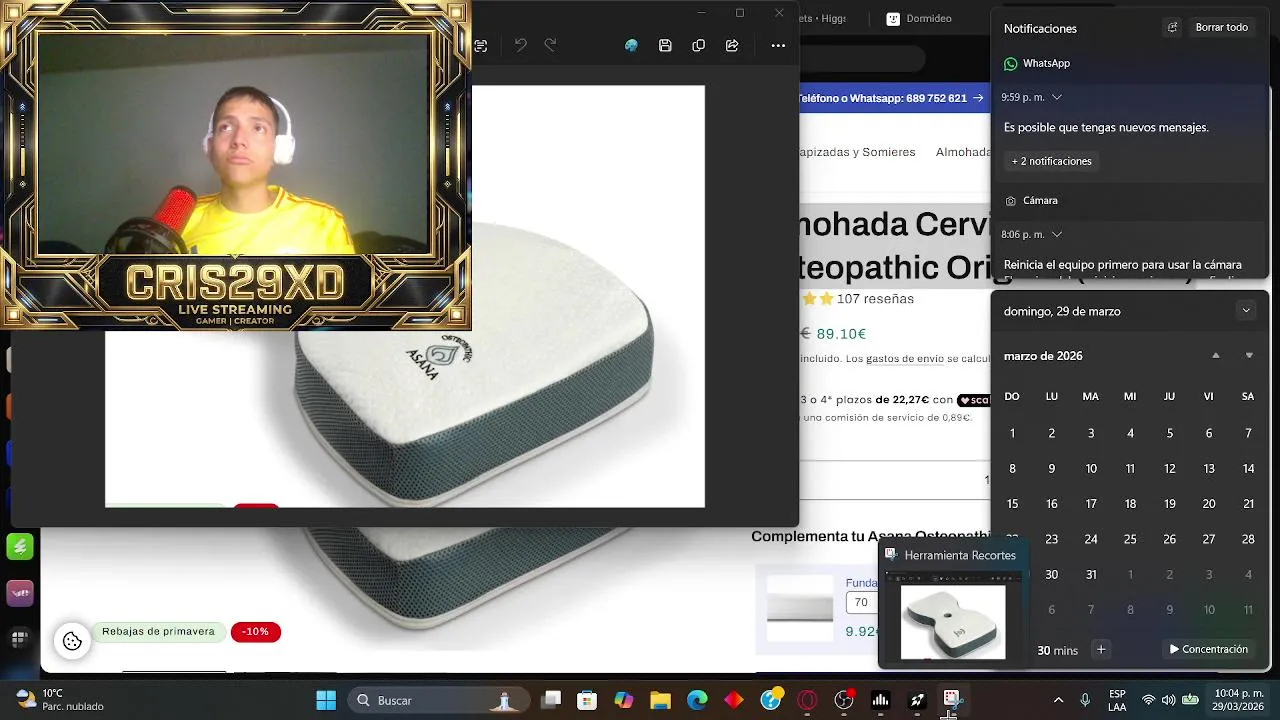Open the Cámara notification group header
The width and height of the screenshot is (1280, 720).
tap(1031, 200)
